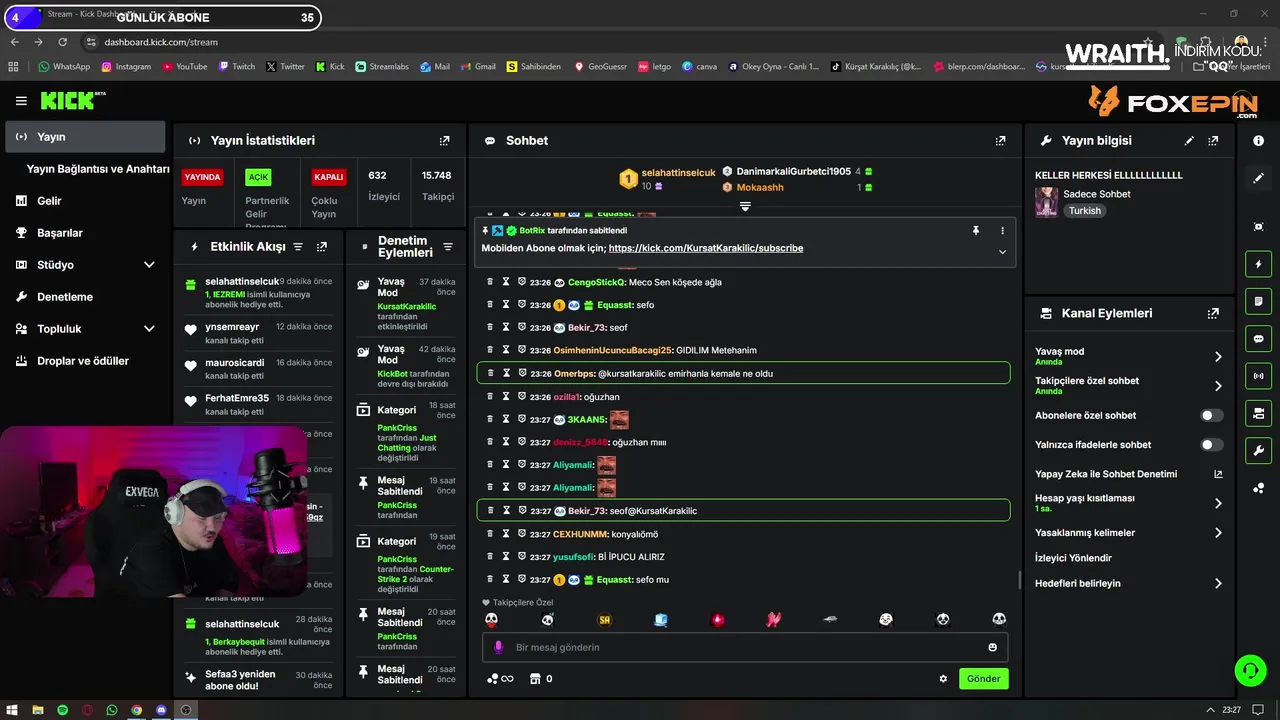Click the chat scrollbar thumb
Image resolution: width=1280 pixels, height=720 pixels.
1019,580
